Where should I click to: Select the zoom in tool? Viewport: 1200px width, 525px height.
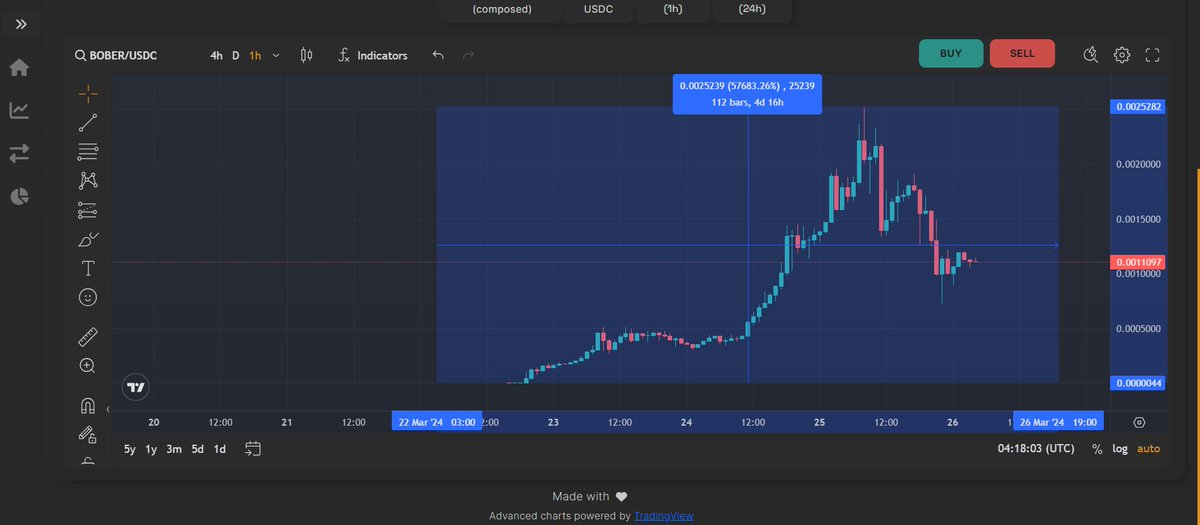pyautogui.click(x=88, y=366)
